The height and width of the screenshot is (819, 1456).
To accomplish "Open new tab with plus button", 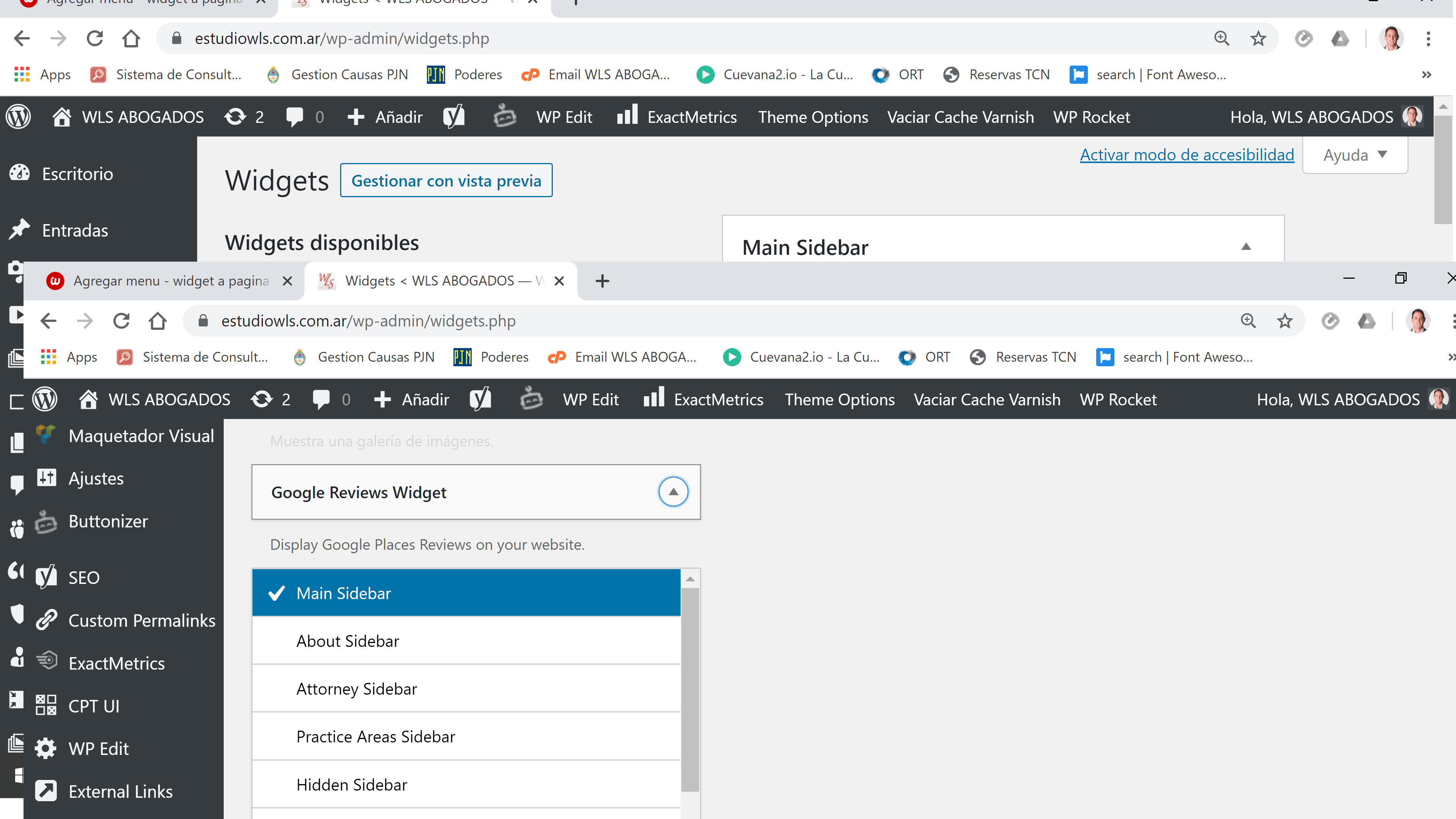I will pyautogui.click(x=602, y=281).
